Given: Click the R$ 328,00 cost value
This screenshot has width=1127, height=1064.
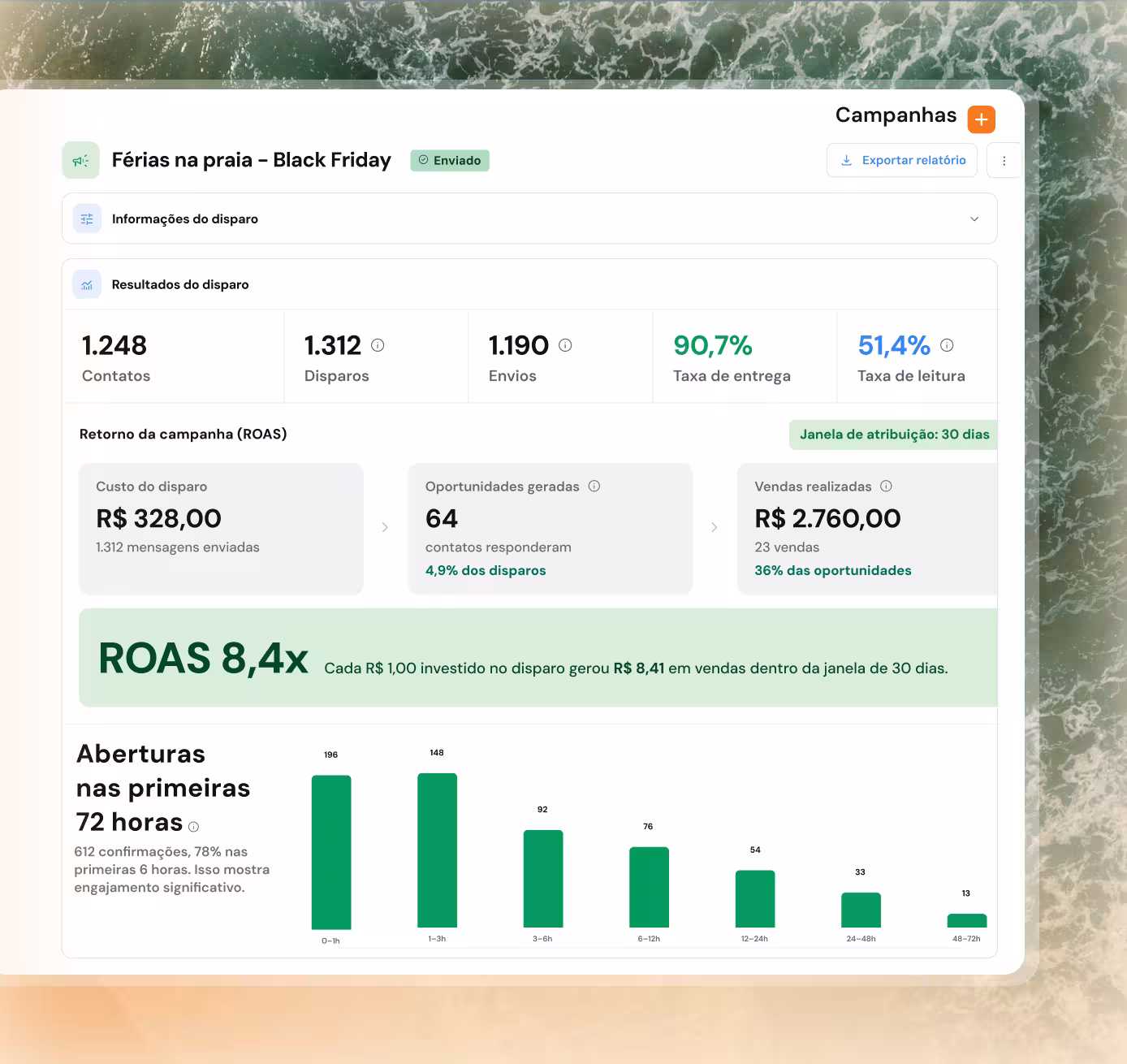Looking at the screenshot, I should tap(158, 518).
